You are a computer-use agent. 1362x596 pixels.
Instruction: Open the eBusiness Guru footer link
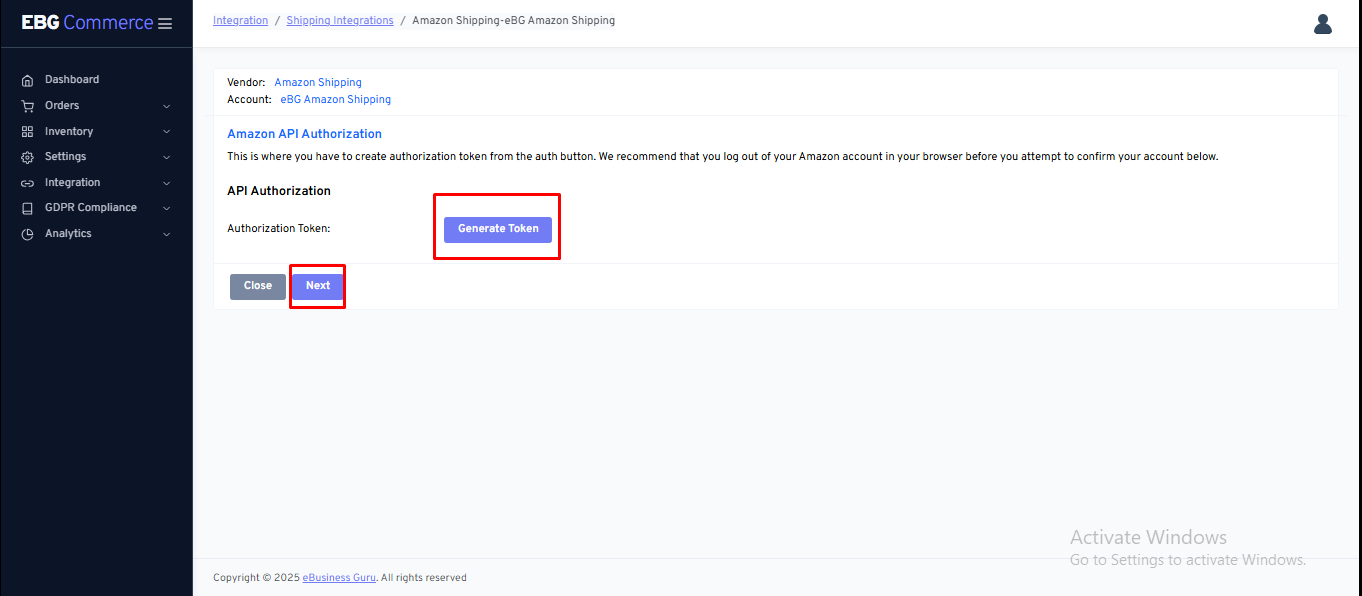coord(339,578)
